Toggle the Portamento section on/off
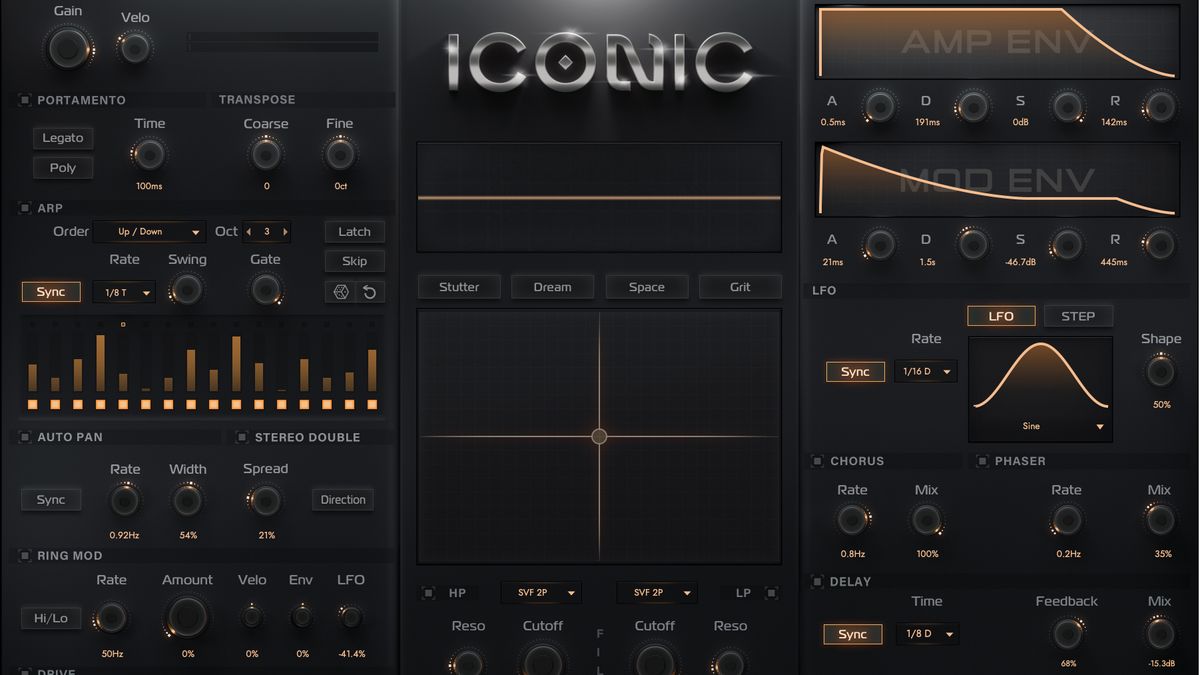This screenshot has height=675, width=1200. click(x=24, y=100)
